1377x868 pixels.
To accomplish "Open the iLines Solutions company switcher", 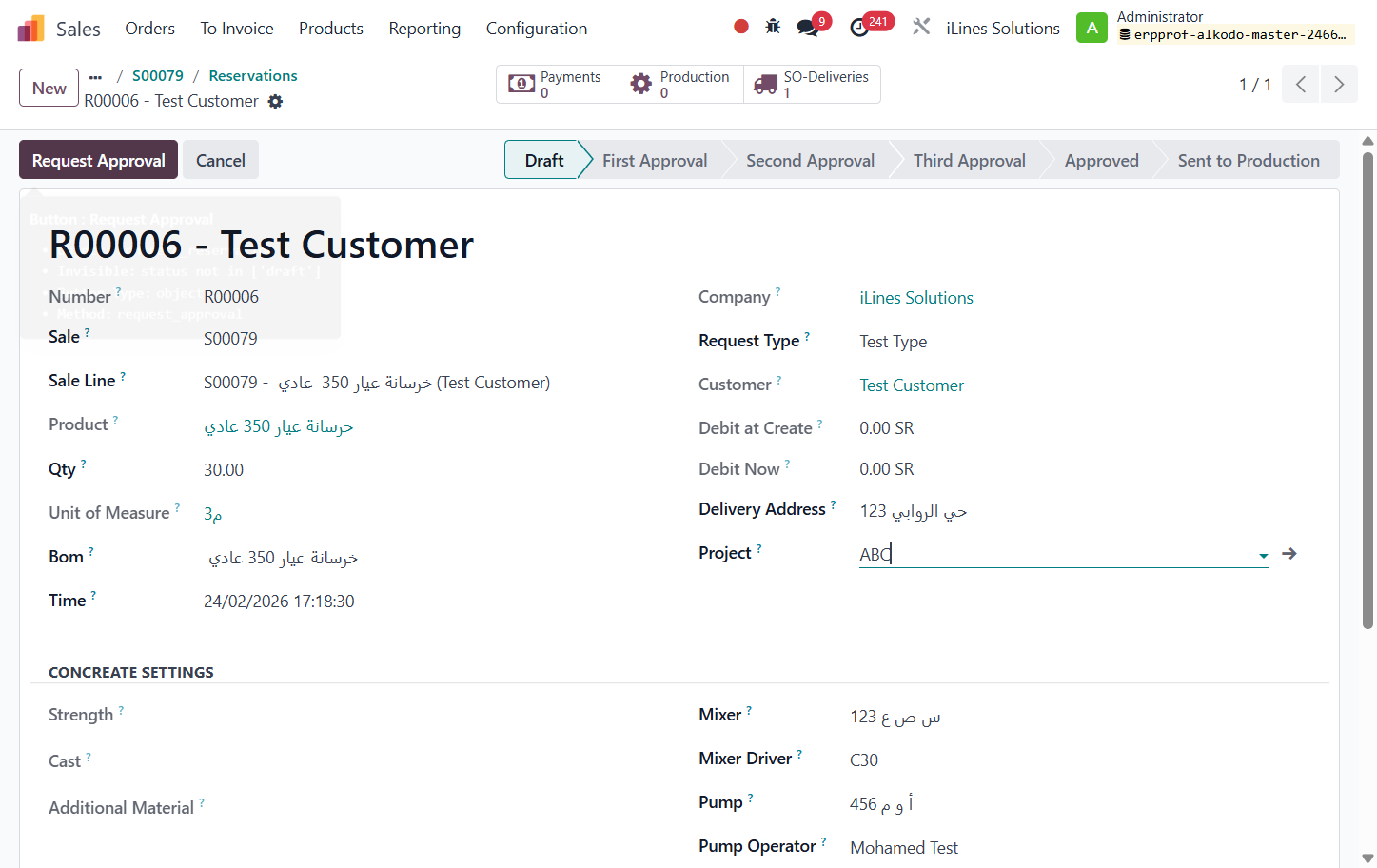I will (1003, 29).
